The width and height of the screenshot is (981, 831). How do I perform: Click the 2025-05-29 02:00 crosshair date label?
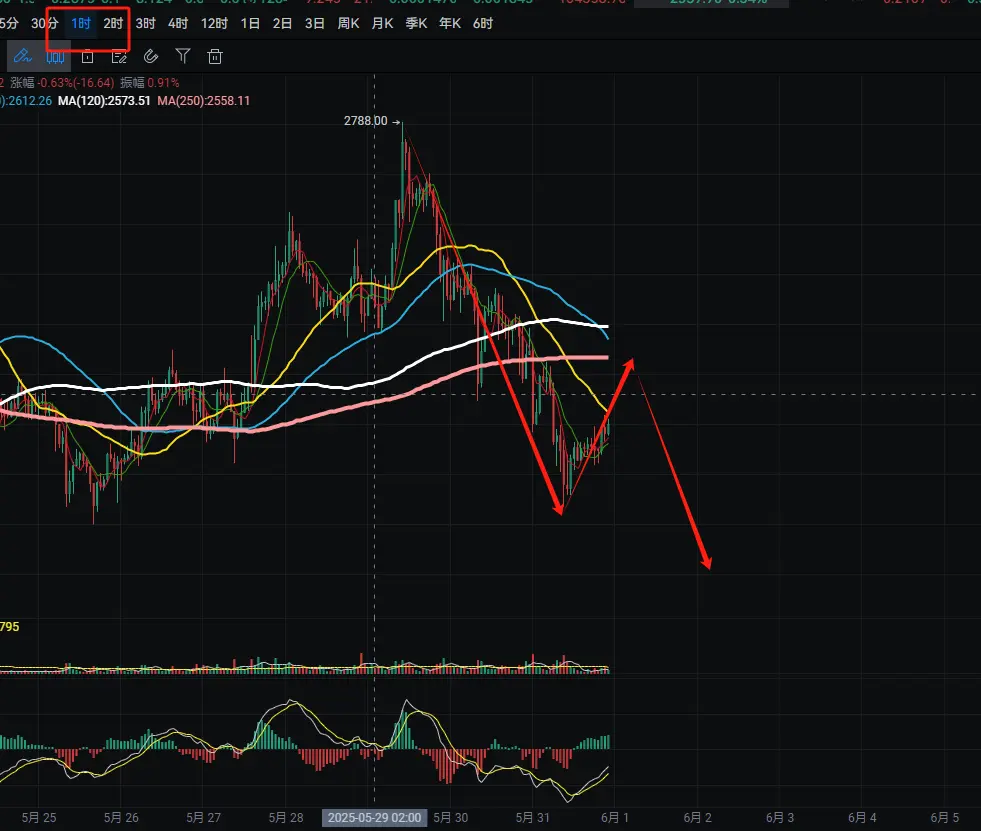coord(374,818)
